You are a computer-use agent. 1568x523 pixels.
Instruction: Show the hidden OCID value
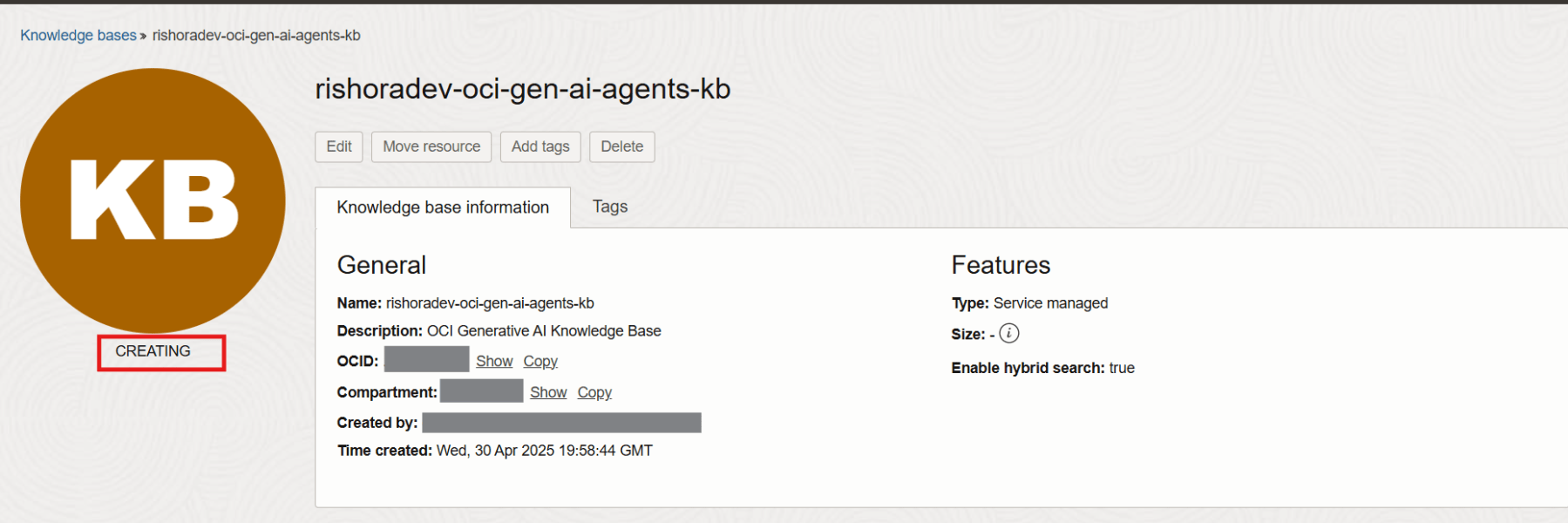494,361
